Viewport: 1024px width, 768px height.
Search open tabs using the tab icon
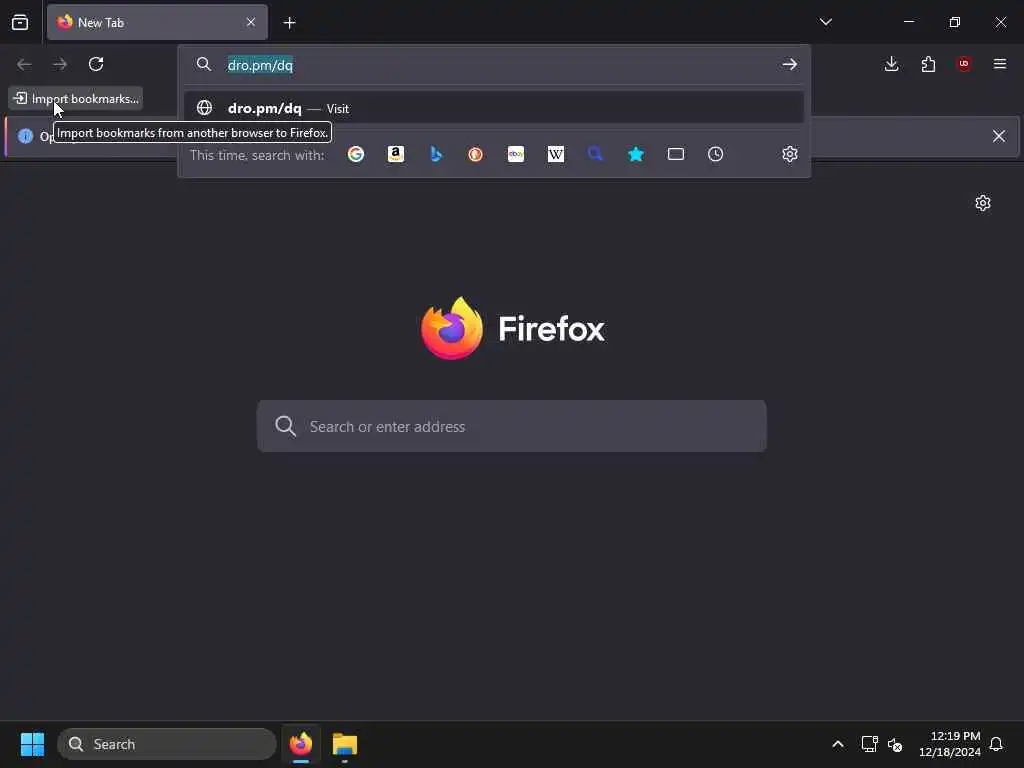(676, 154)
